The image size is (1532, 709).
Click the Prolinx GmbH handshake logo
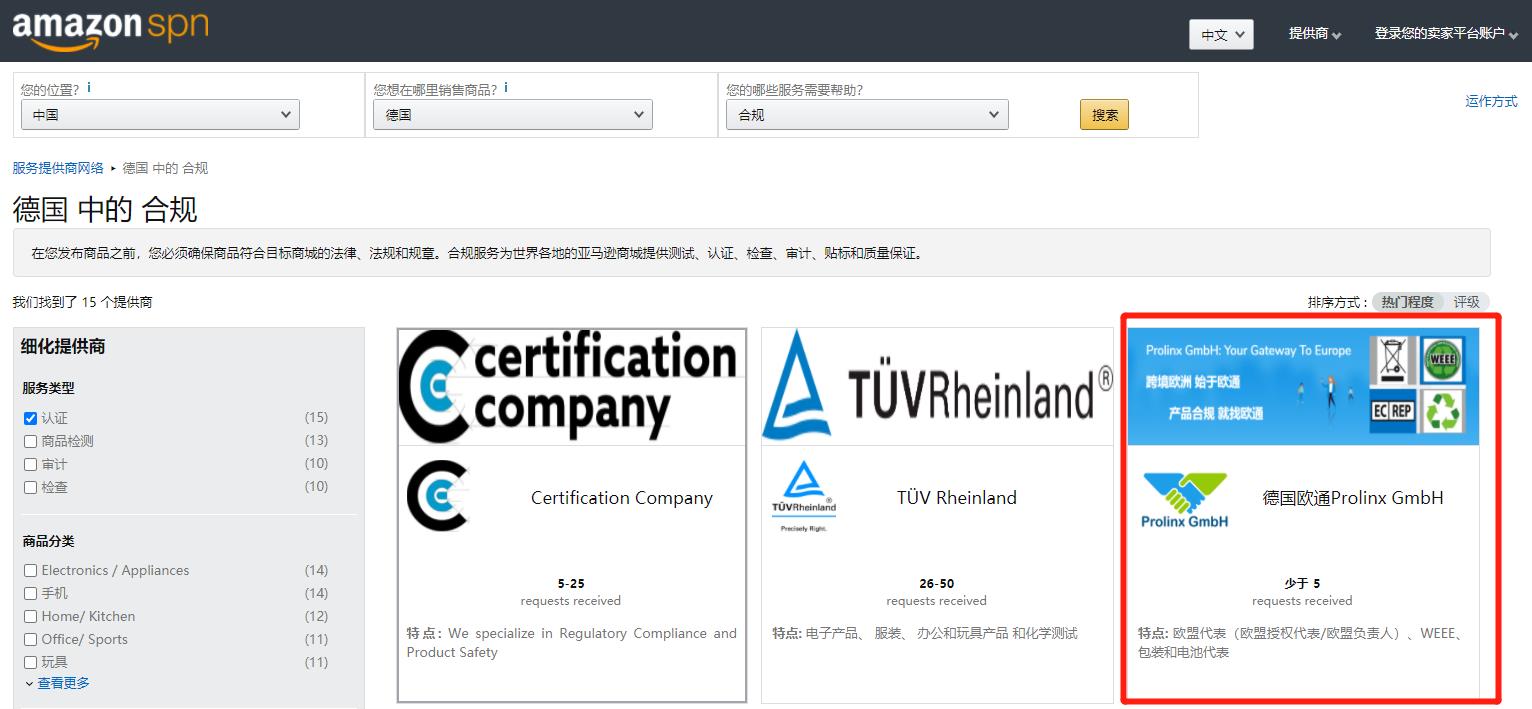pos(1185,499)
